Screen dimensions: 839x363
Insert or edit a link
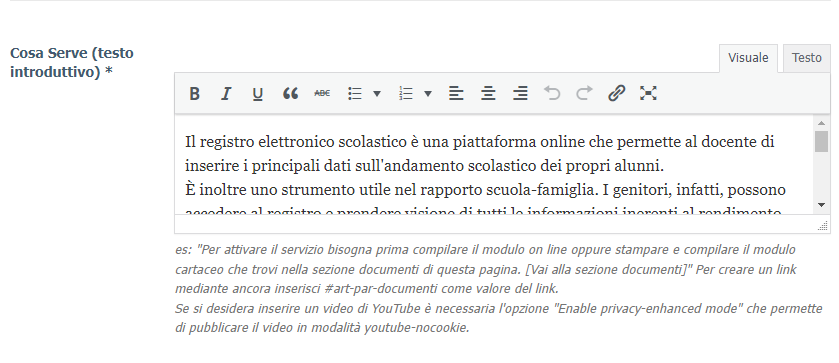point(616,94)
